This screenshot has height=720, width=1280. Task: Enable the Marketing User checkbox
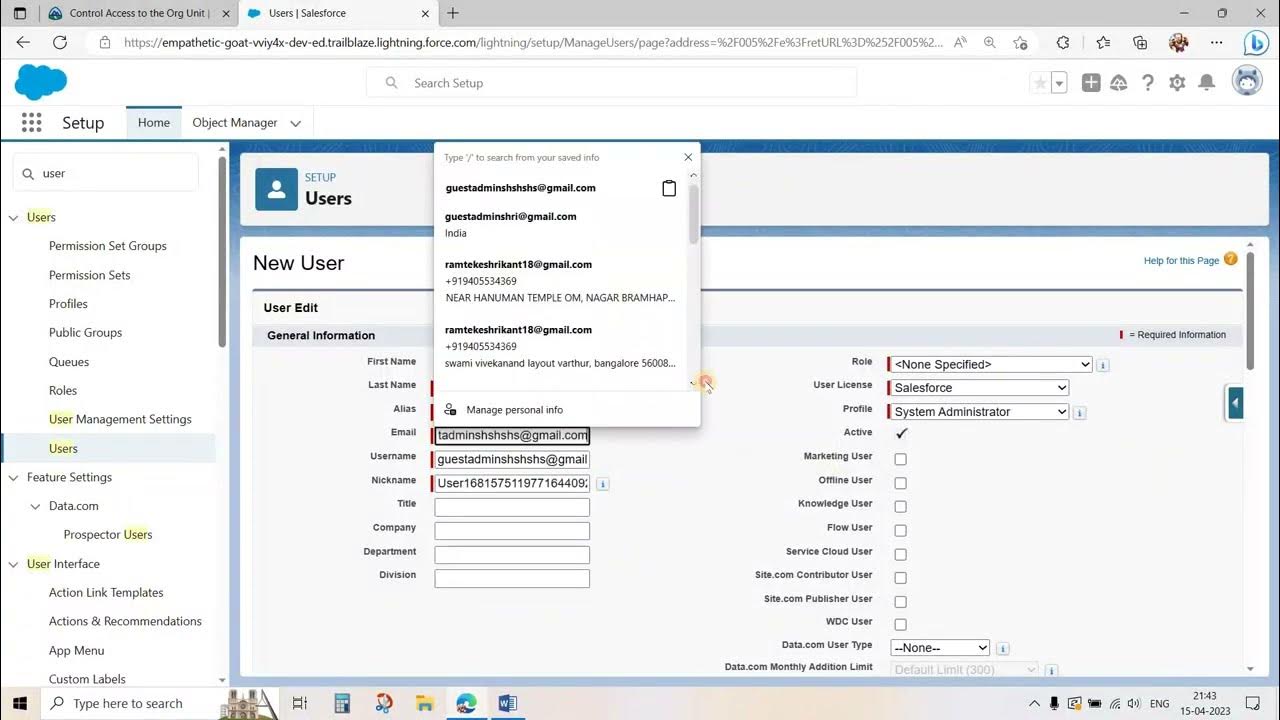pyautogui.click(x=900, y=459)
